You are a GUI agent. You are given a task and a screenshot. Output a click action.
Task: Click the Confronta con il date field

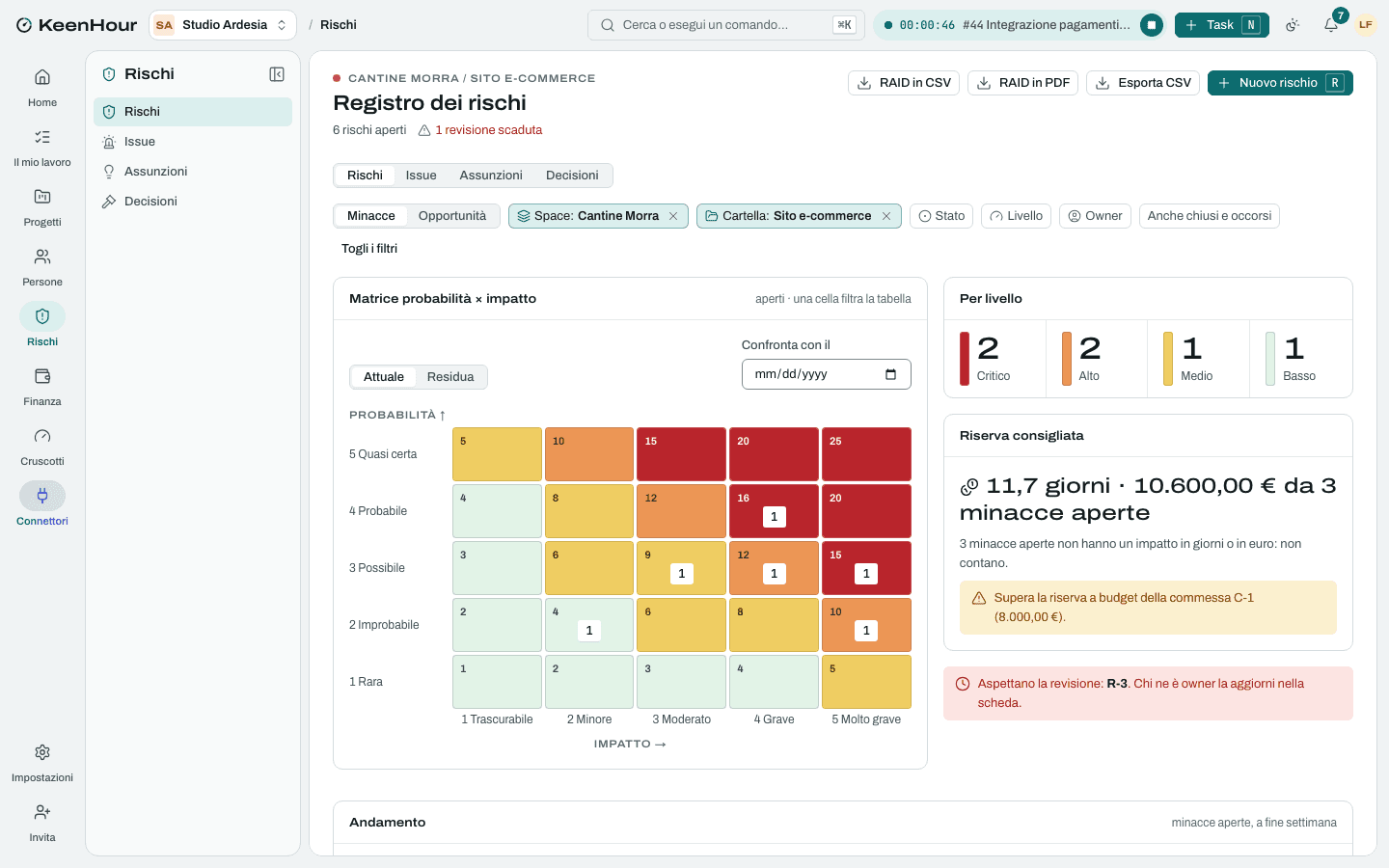826,374
